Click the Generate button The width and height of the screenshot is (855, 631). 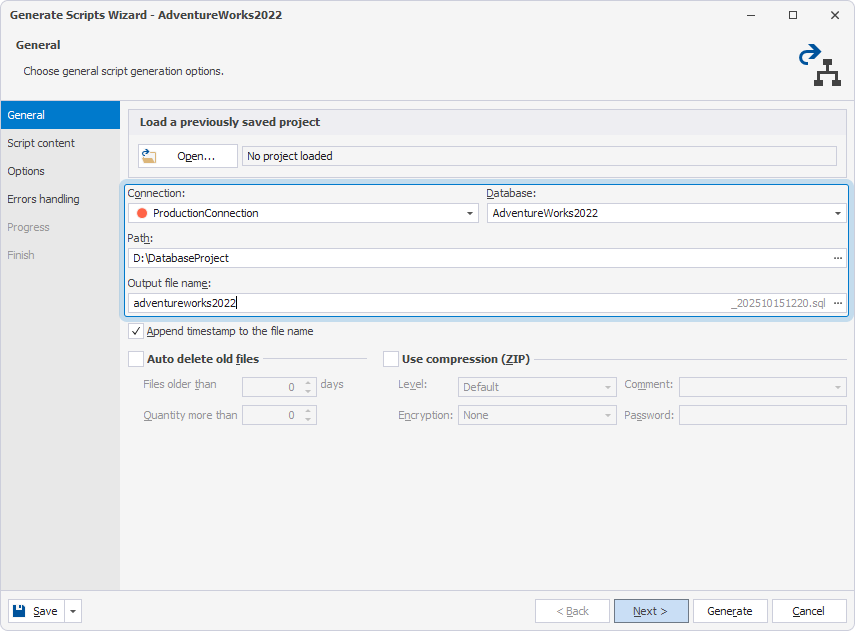pos(730,610)
